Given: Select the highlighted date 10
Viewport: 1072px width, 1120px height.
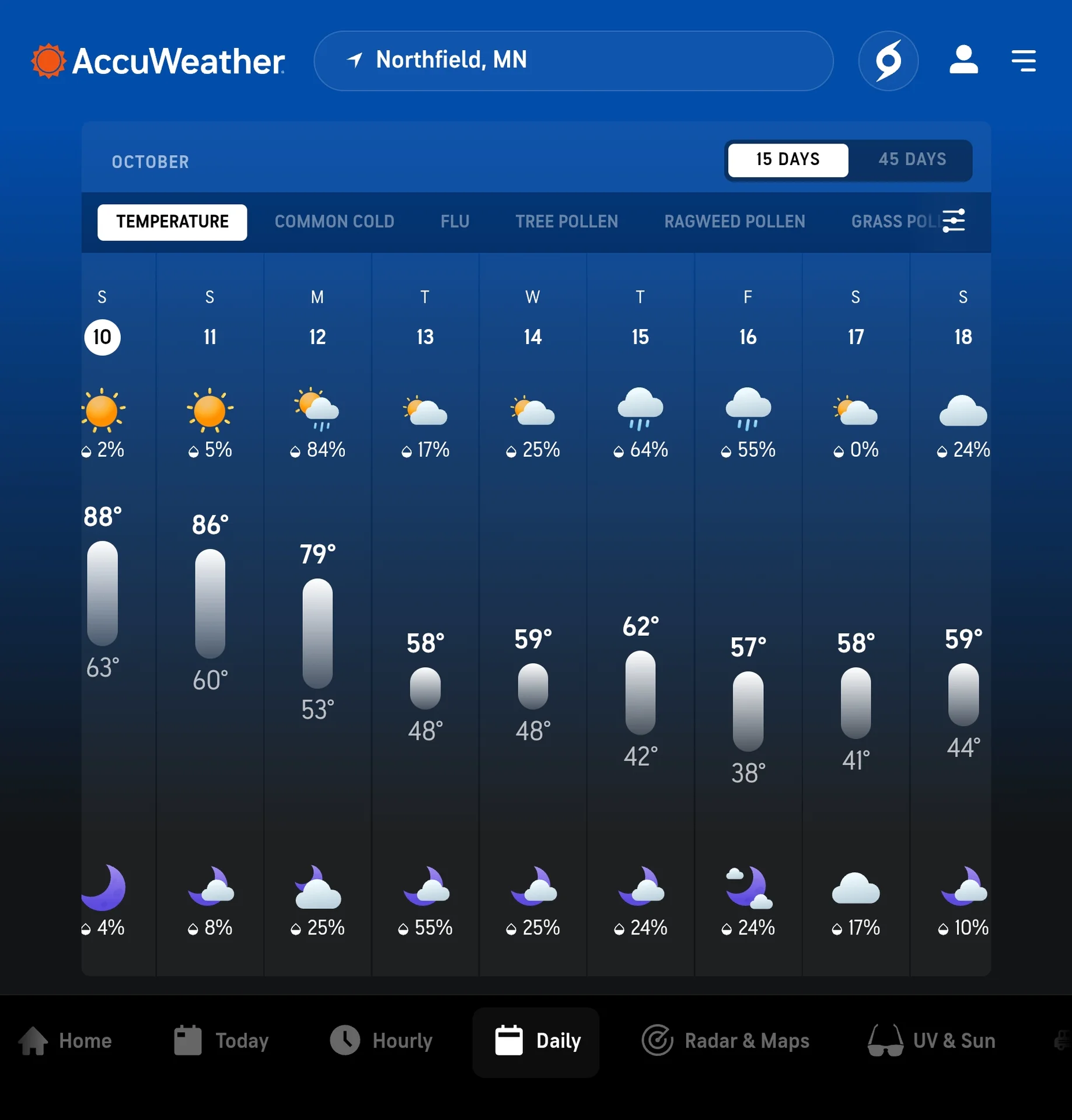Looking at the screenshot, I should point(102,337).
